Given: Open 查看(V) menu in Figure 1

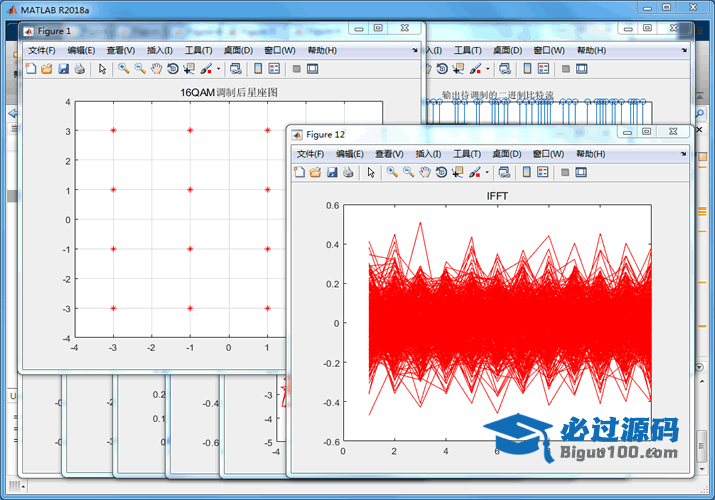Looking at the screenshot, I should coord(121,51).
